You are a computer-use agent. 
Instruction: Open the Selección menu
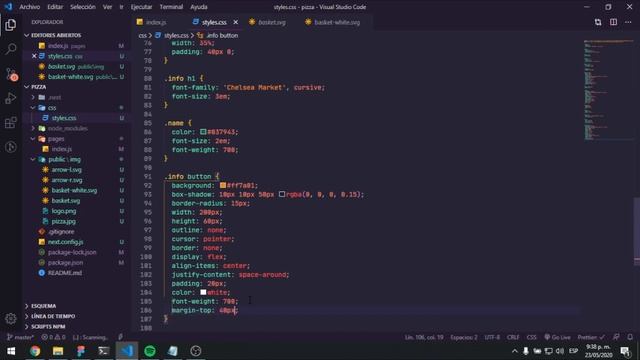coord(82,7)
